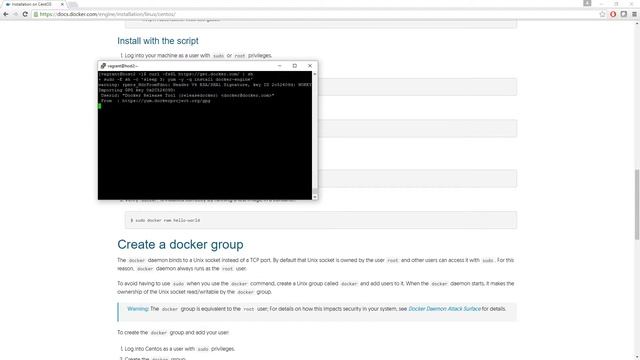
Task: Bookmark this page with the star icon
Action: tap(602, 14)
